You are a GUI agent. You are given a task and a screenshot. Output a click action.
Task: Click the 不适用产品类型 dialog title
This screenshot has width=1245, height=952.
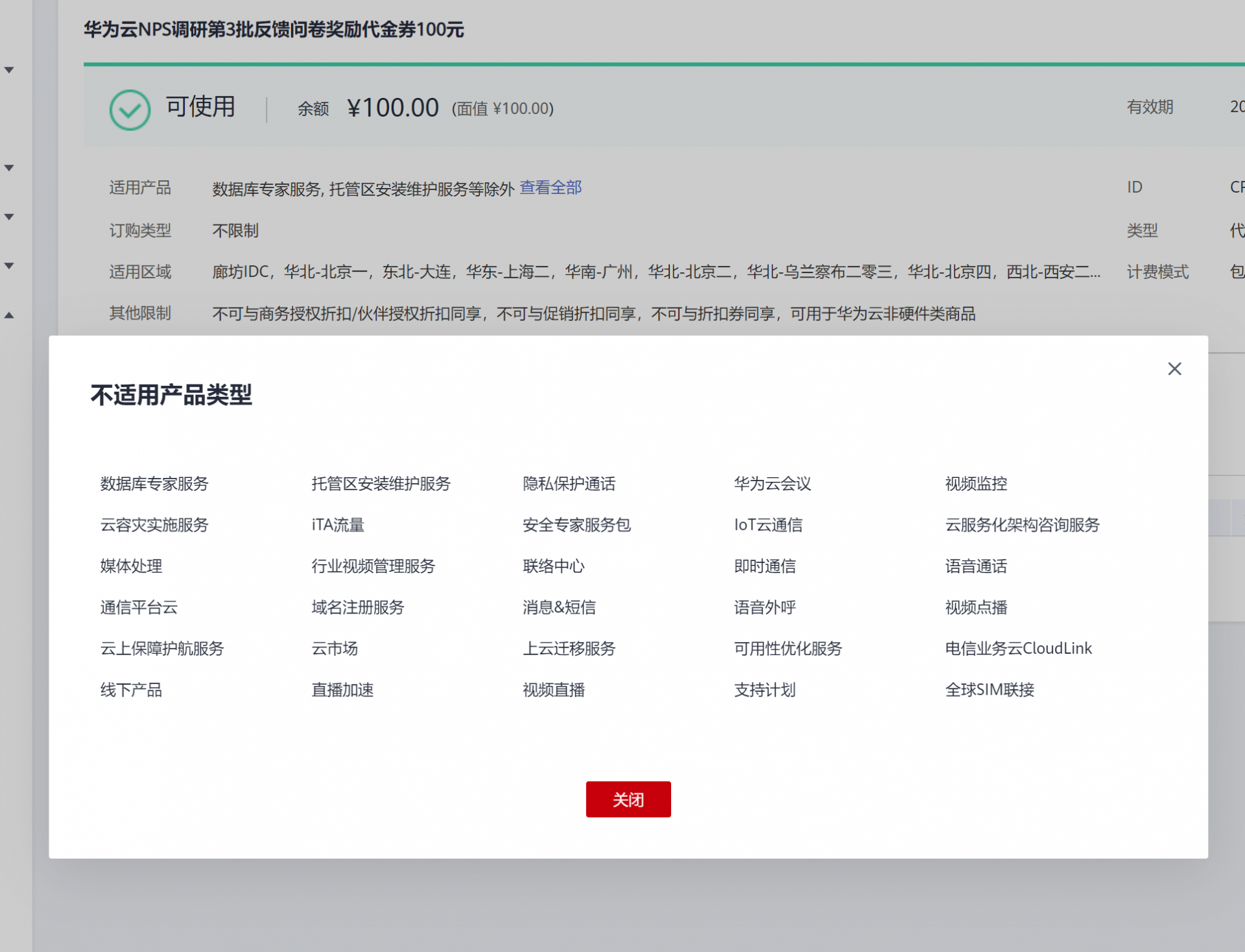pyautogui.click(x=171, y=395)
